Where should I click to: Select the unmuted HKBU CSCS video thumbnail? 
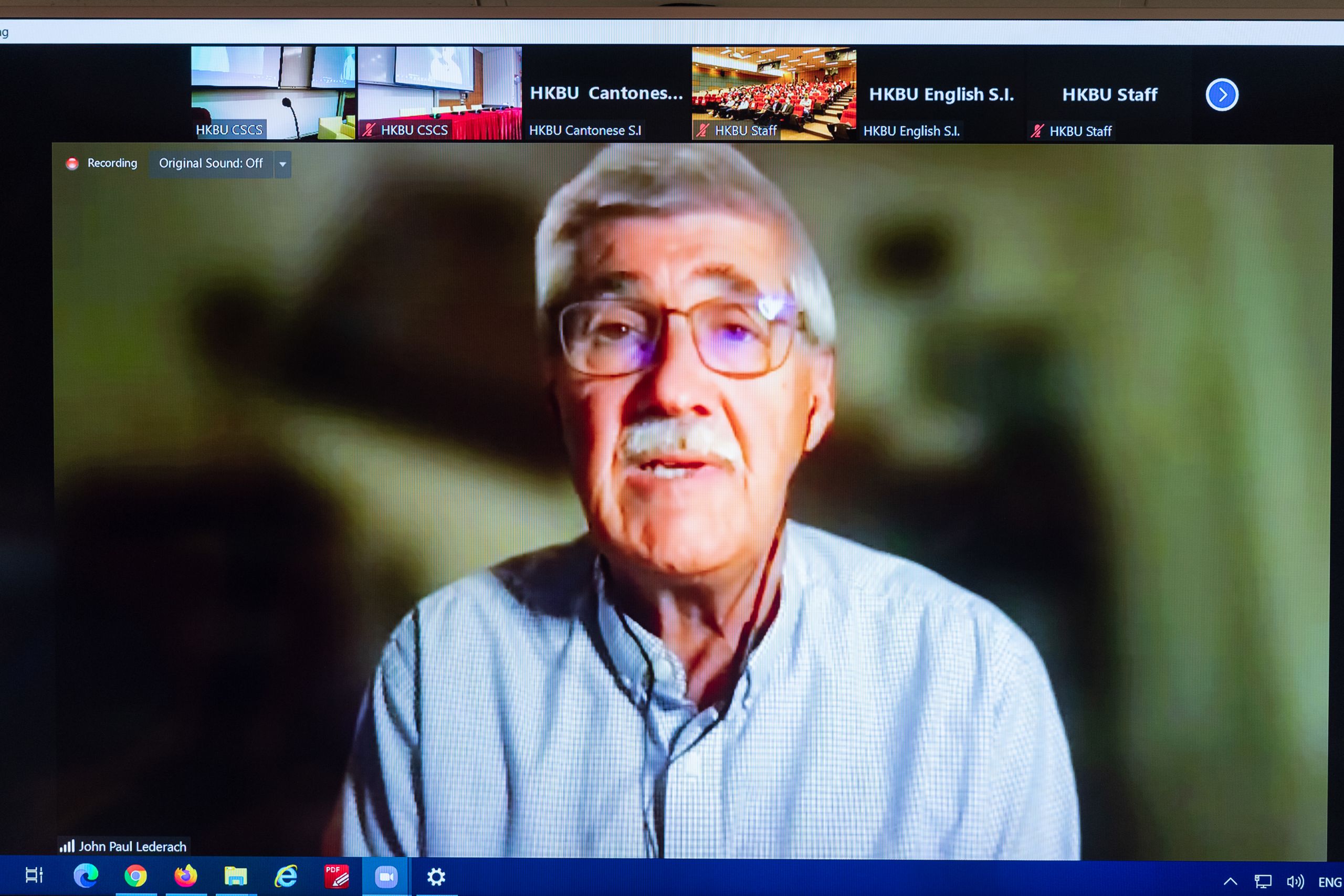click(273, 93)
